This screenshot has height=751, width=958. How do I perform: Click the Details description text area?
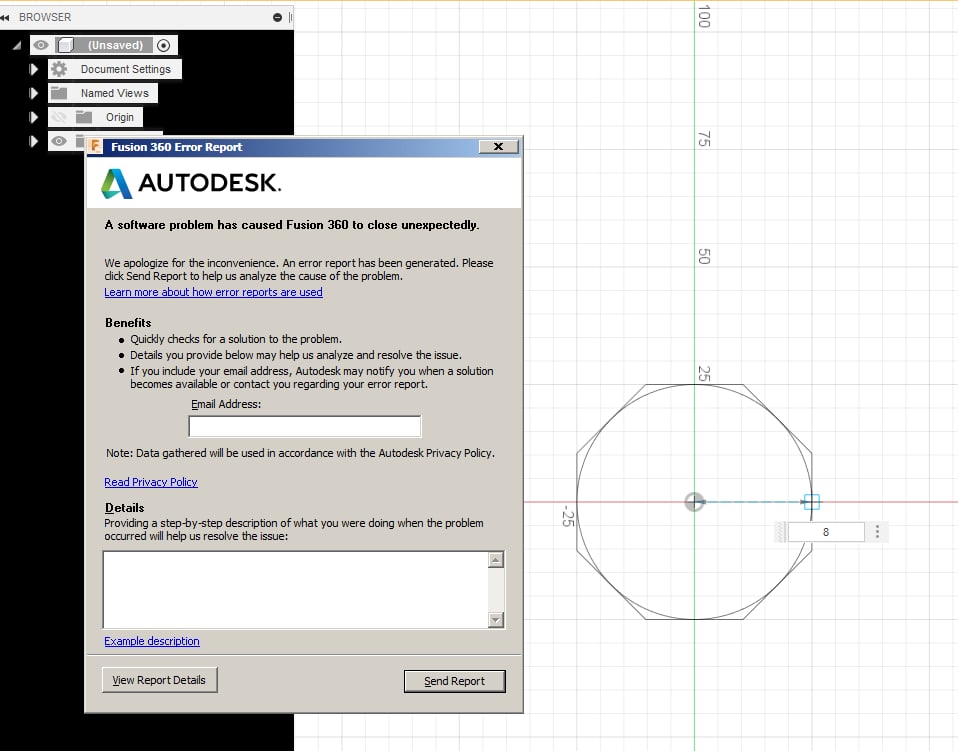coord(296,590)
